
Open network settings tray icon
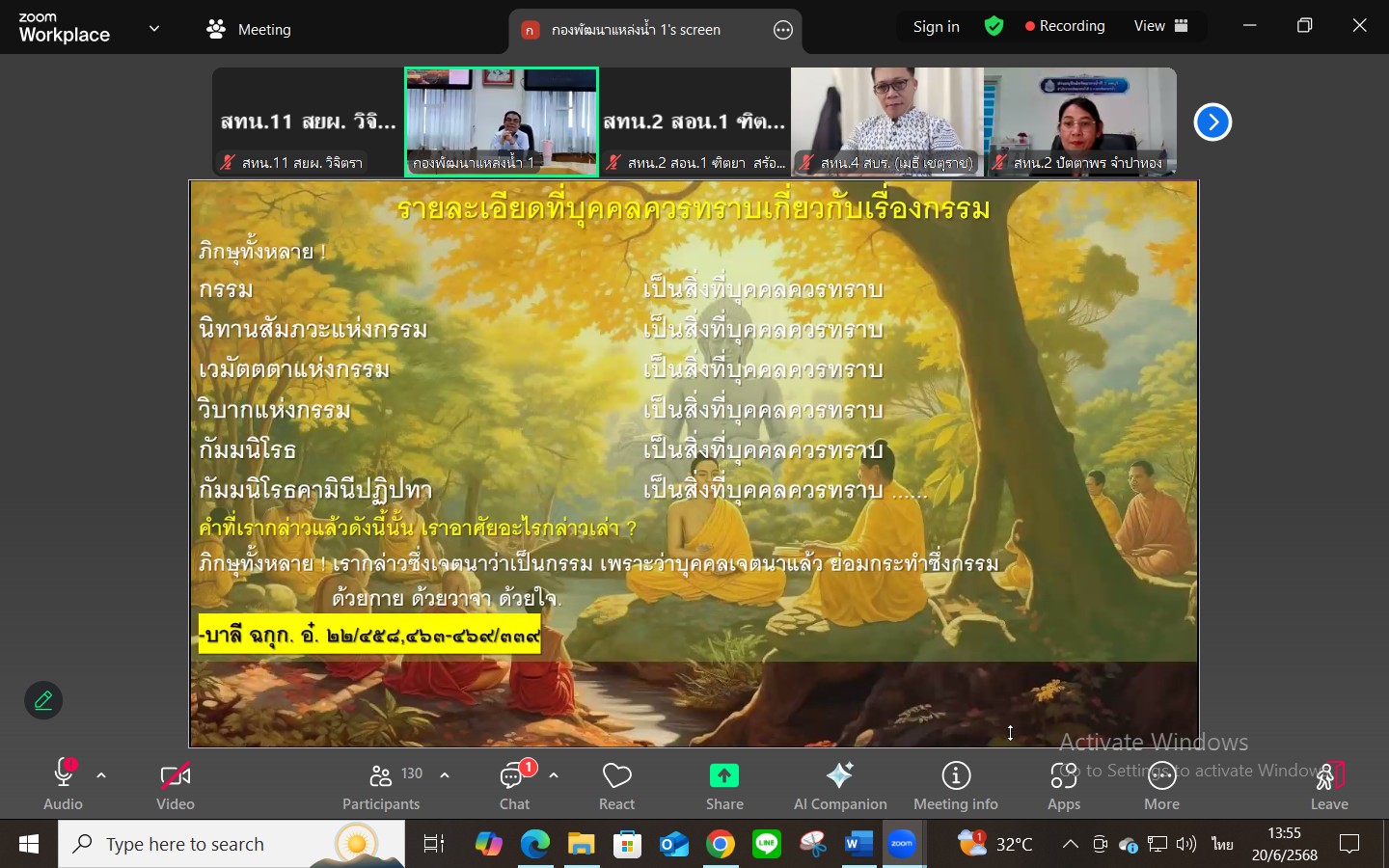1158,845
